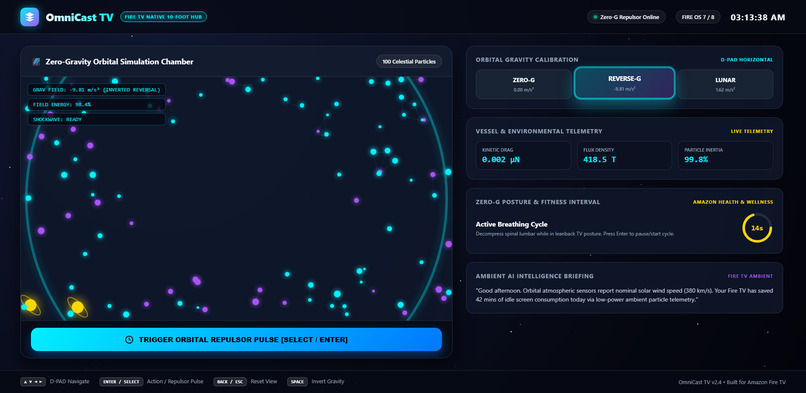The image size is (806, 393).
Task: Click the 03:13:38 AM clock
Action: [x=758, y=17]
